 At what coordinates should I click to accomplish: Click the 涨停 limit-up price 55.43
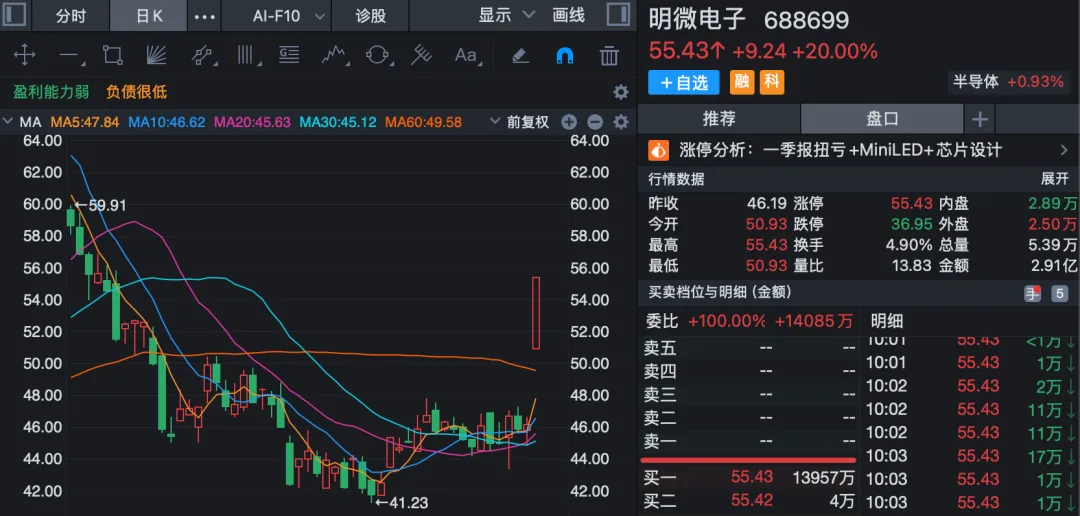click(911, 204)
